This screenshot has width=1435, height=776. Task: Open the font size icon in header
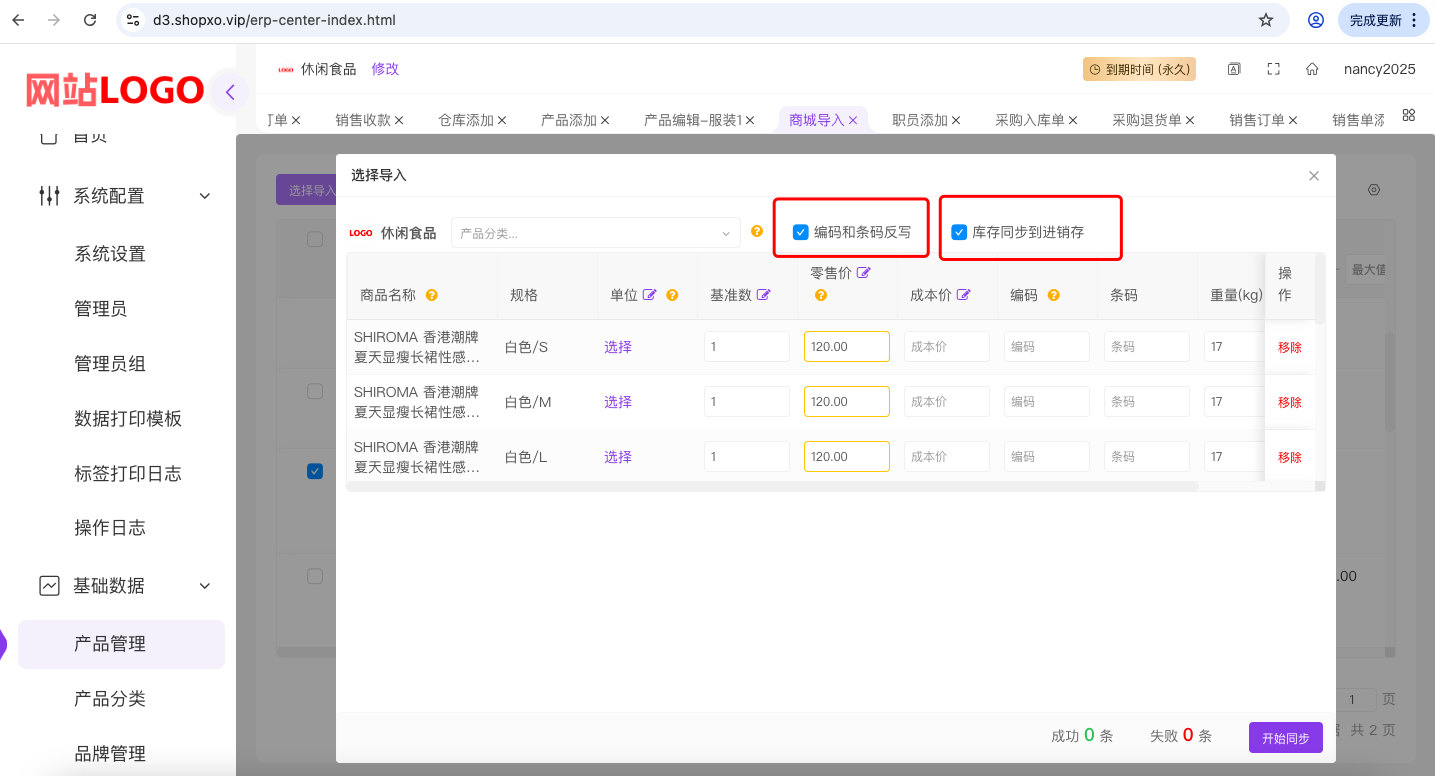click(x=1234, y=69)
